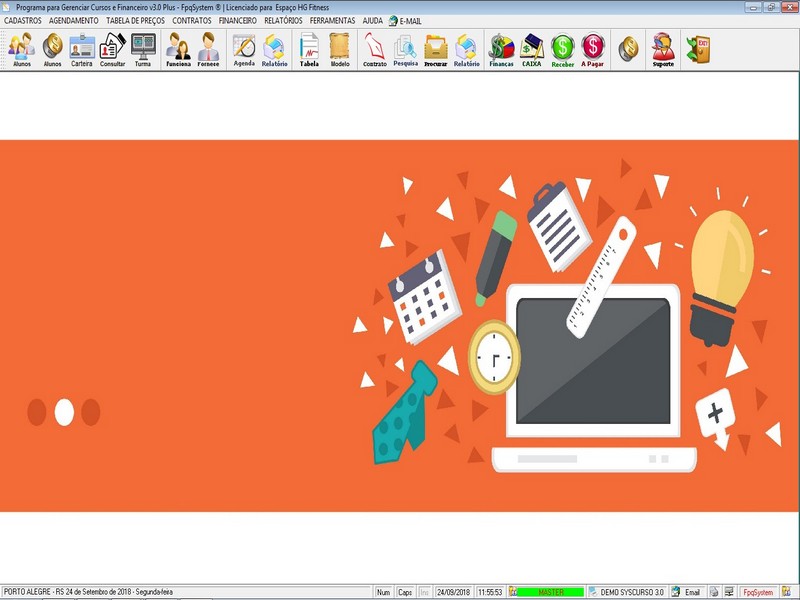Click the Pesquisa magnifier icon
Screen dimensions: 800x600
click(x=406, y=49)
